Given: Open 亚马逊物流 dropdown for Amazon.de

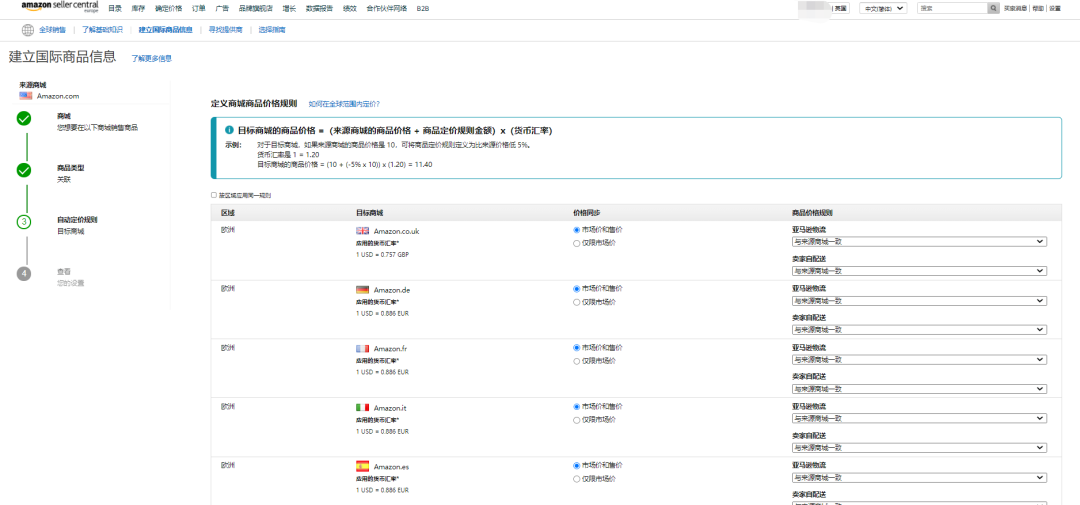Looking at the screenshot, I should (920, 300).
